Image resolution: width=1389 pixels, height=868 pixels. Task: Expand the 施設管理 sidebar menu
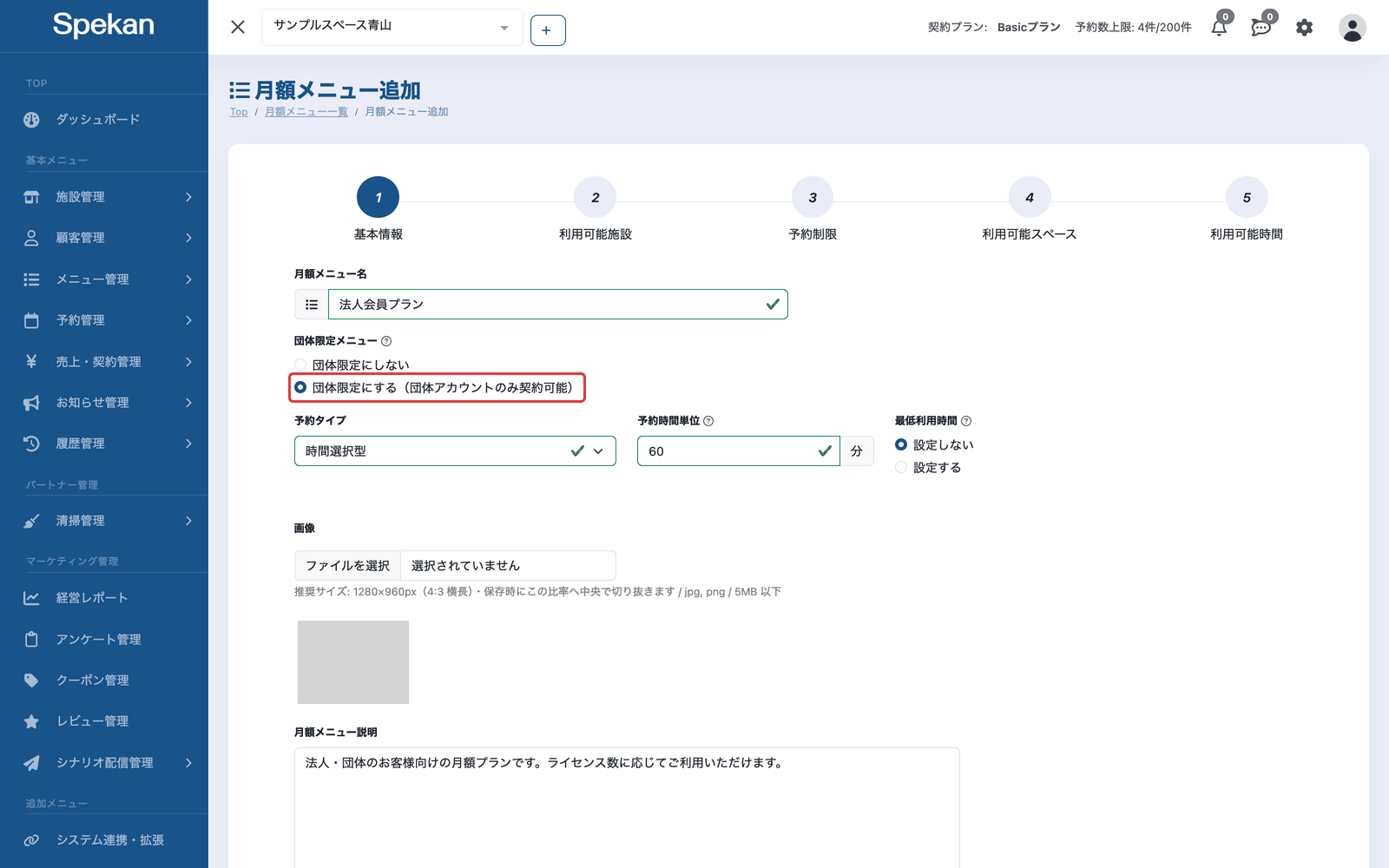104,197
